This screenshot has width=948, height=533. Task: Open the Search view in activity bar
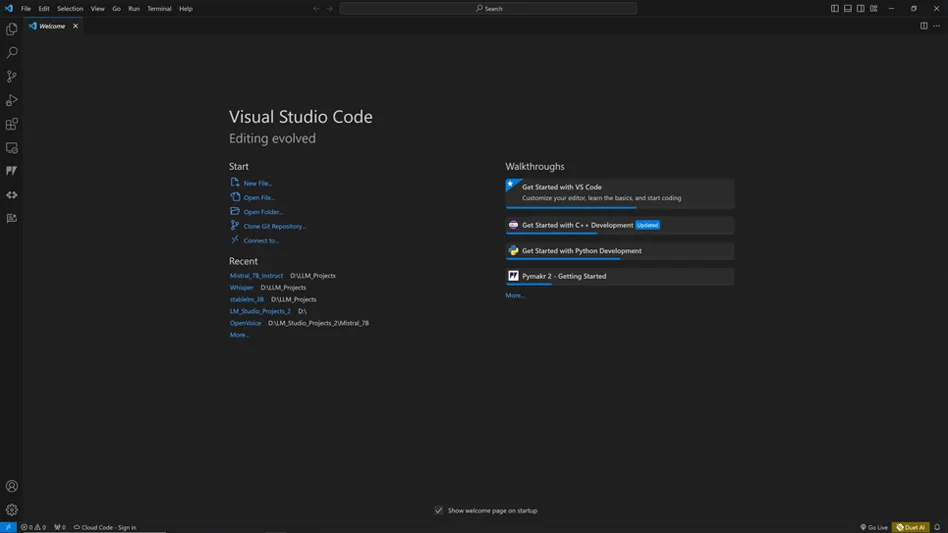point(11,53)
